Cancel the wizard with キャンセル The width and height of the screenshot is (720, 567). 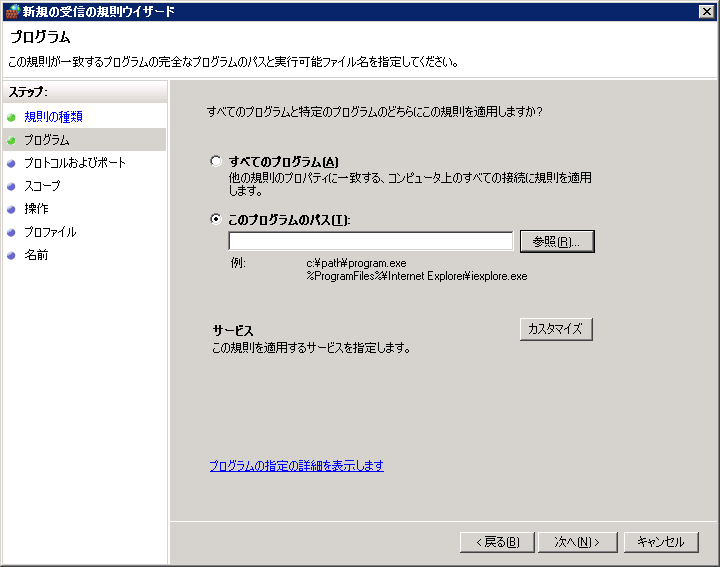tap(661, 542)
